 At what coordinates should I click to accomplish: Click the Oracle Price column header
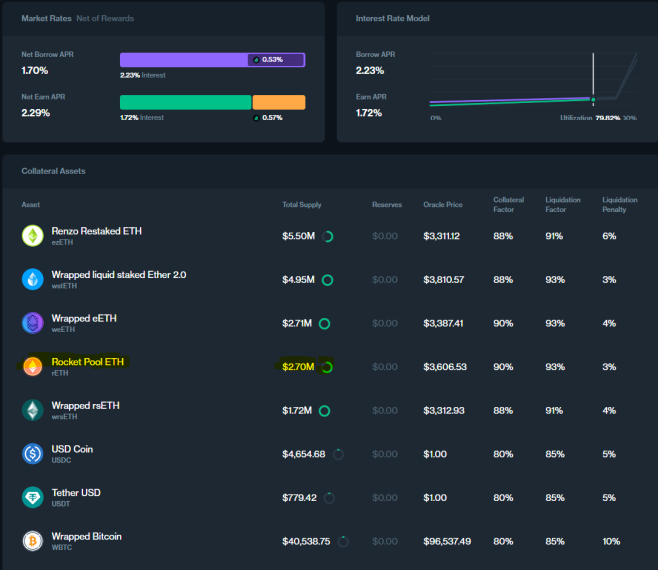443,204
